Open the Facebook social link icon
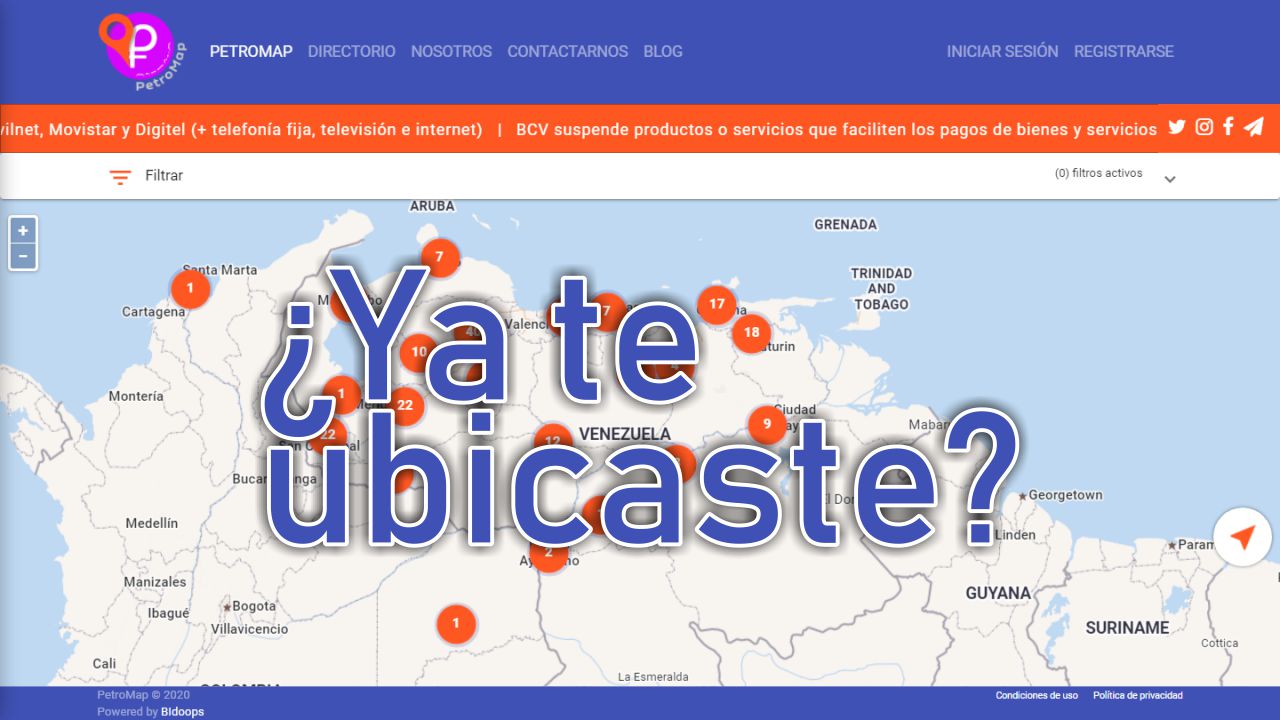The height and width of the screenshot is (720, 1280). coord(1228,127)
